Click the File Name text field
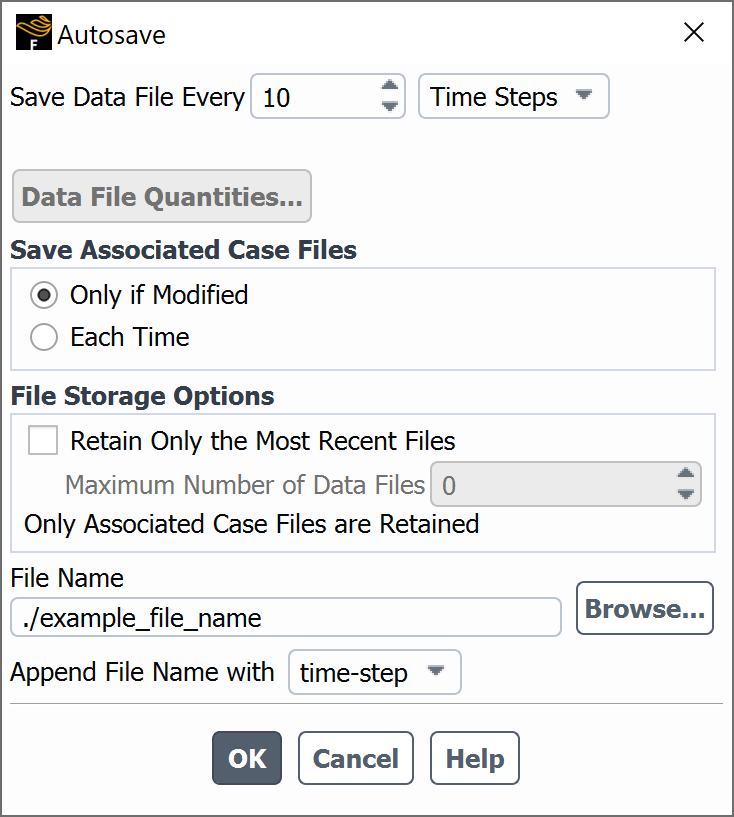734x817 pixels. [286, 617]
